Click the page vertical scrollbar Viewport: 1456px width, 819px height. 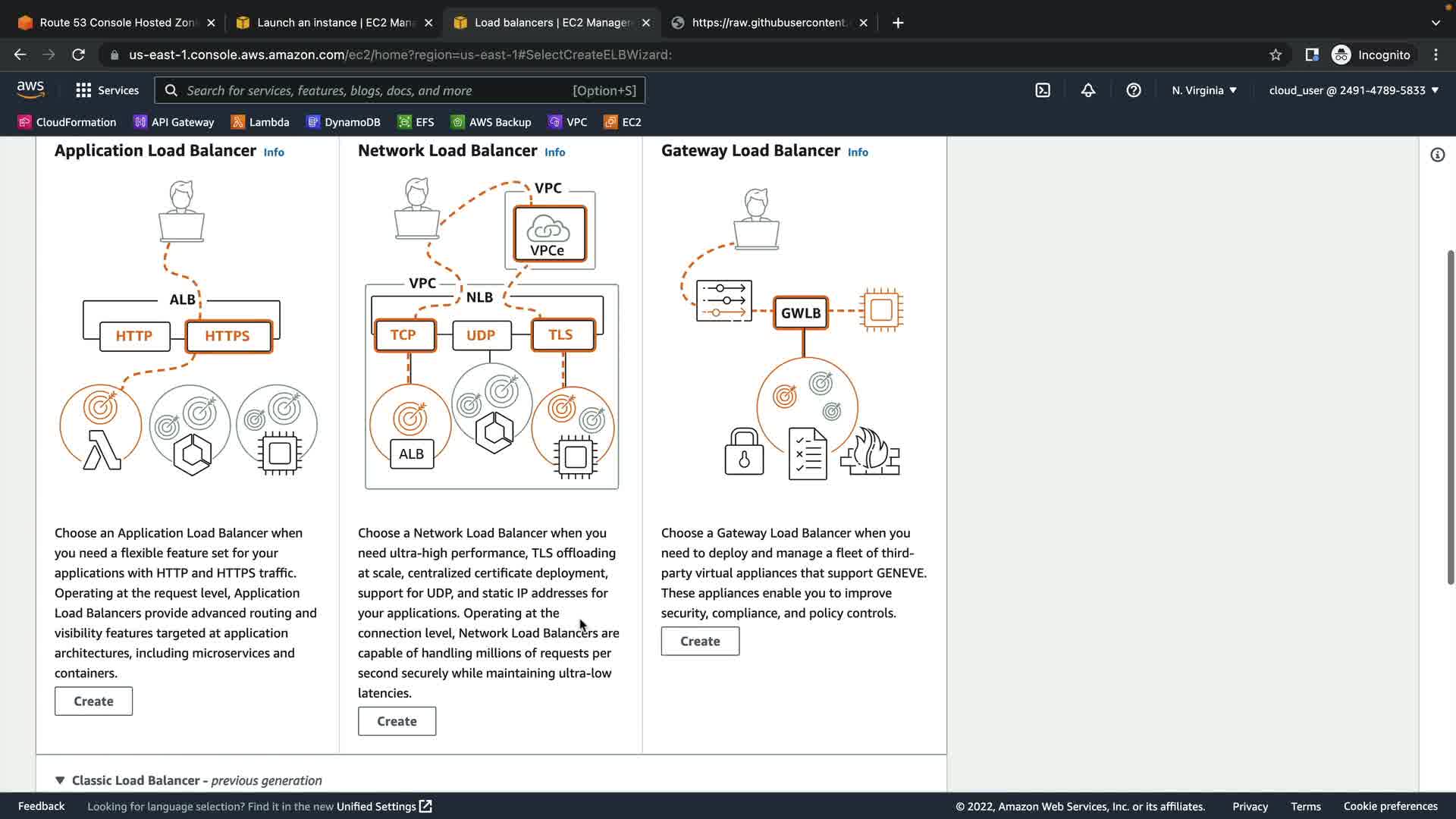(x=1450, y=417)
